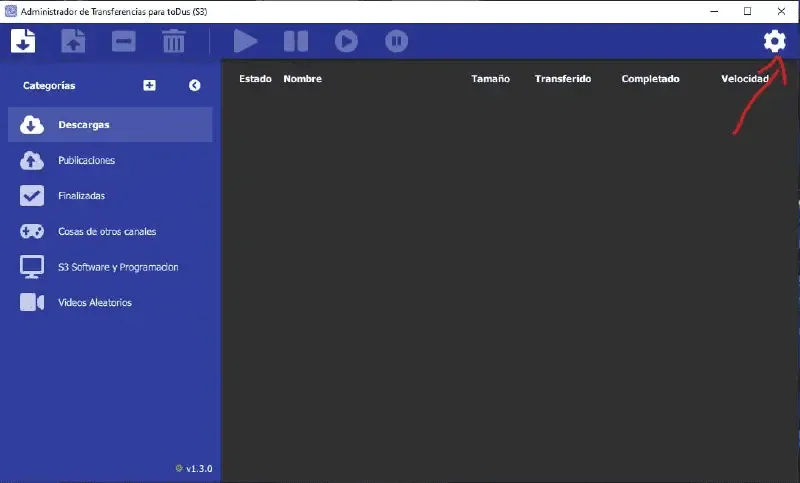Click the remove item minus icon
Image resolution: width=800 pixels, height=483 pixels.
[123, 41]
